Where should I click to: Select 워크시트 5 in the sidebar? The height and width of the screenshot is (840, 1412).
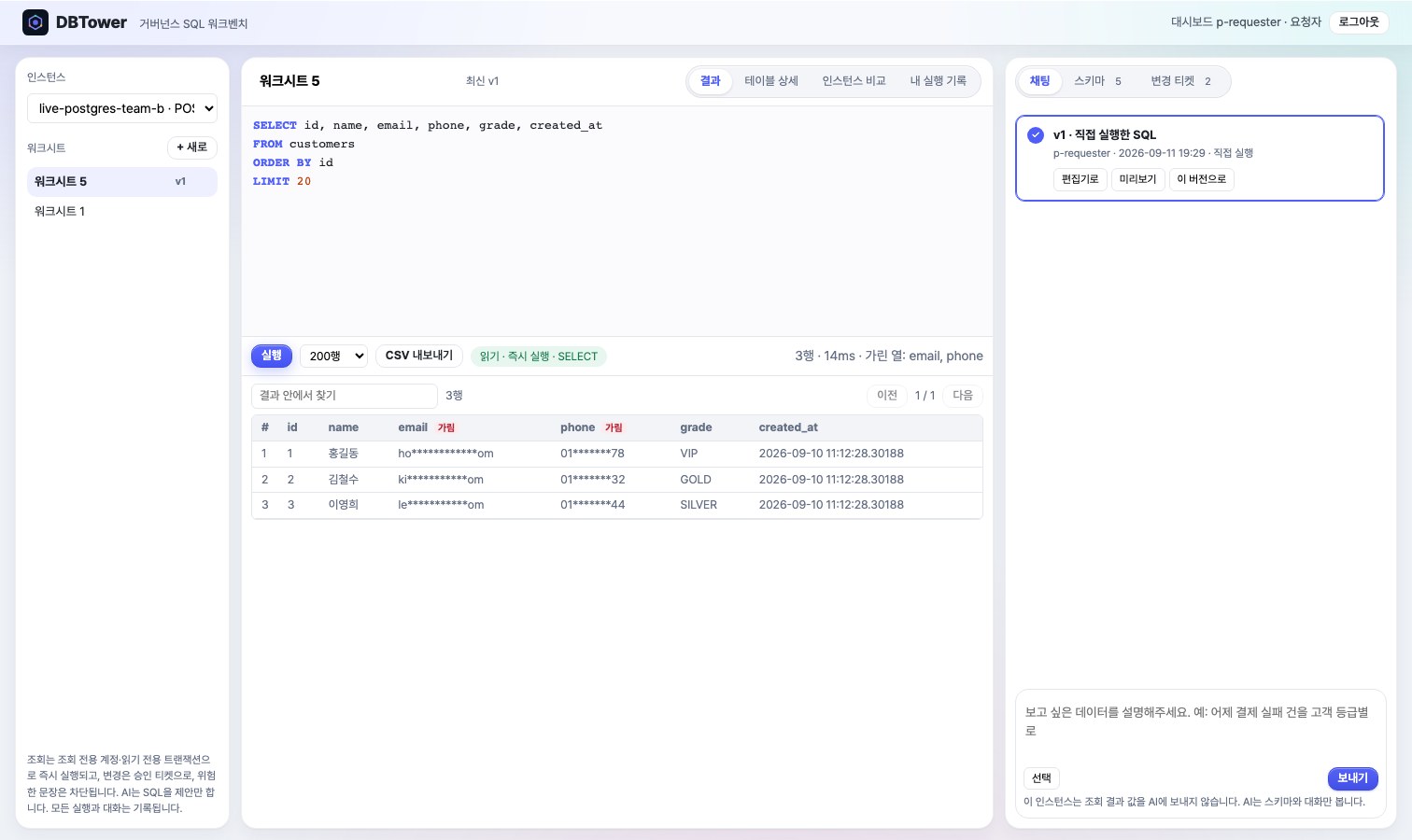pos(122,181)
